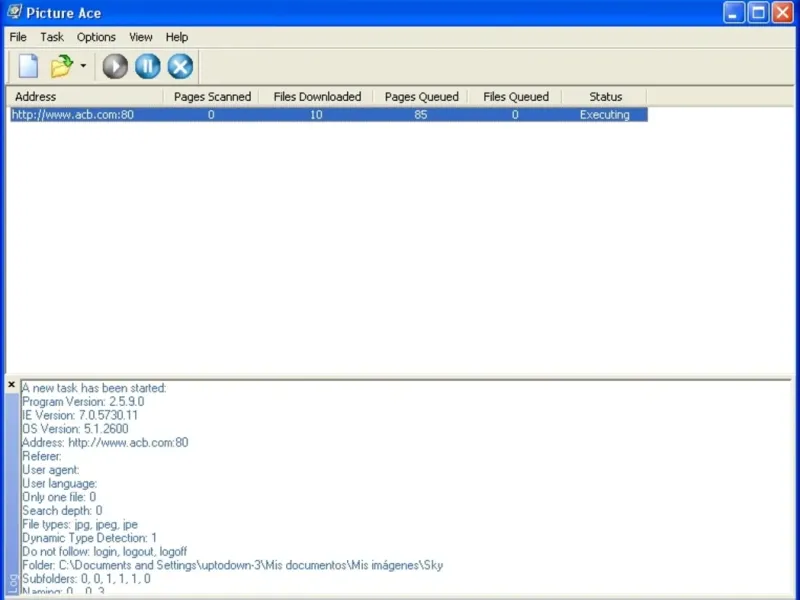Screen dimensions: 800x600
Task: Click the Pages Queued column header
Action: 421,96
